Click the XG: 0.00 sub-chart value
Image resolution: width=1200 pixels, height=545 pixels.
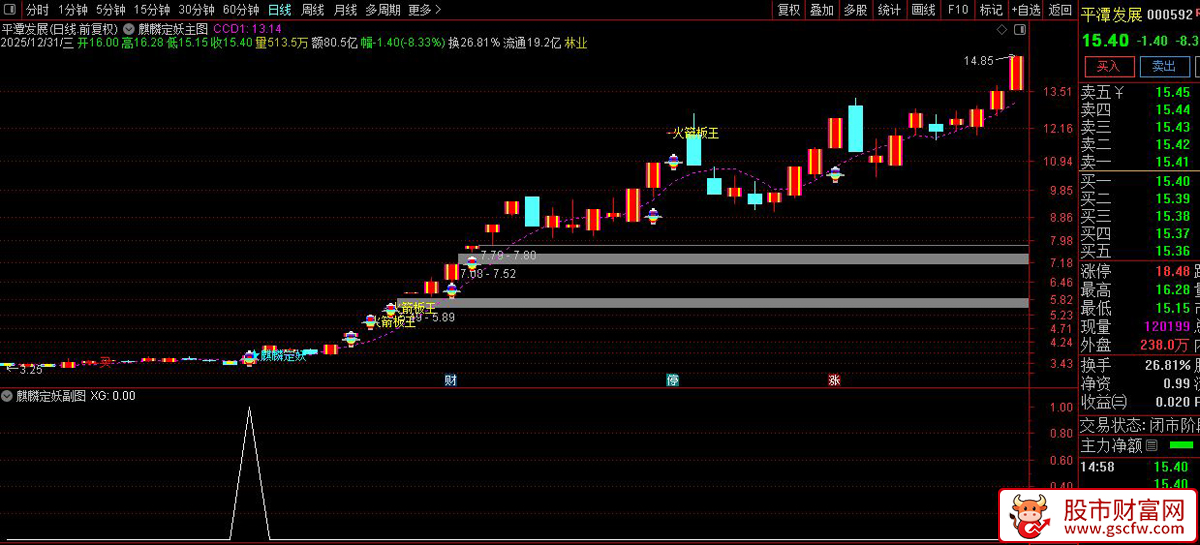tap(113, 396)
